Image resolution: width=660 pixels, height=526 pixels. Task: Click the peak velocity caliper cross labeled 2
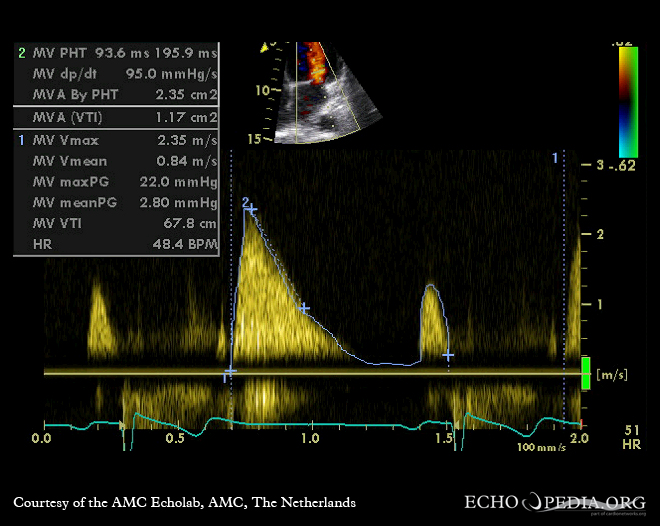[252, 210]
